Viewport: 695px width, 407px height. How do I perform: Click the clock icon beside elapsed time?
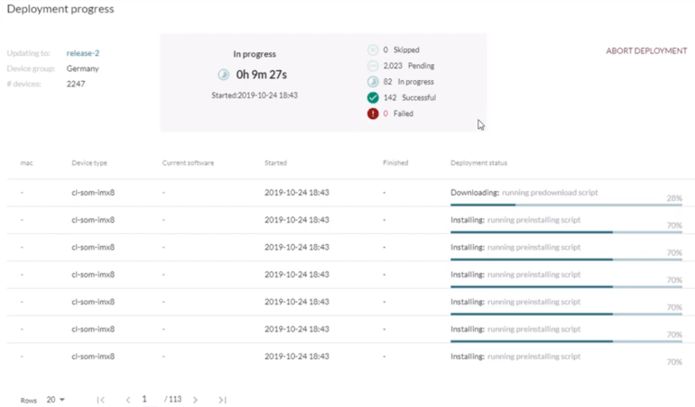[x=224, y=74]
